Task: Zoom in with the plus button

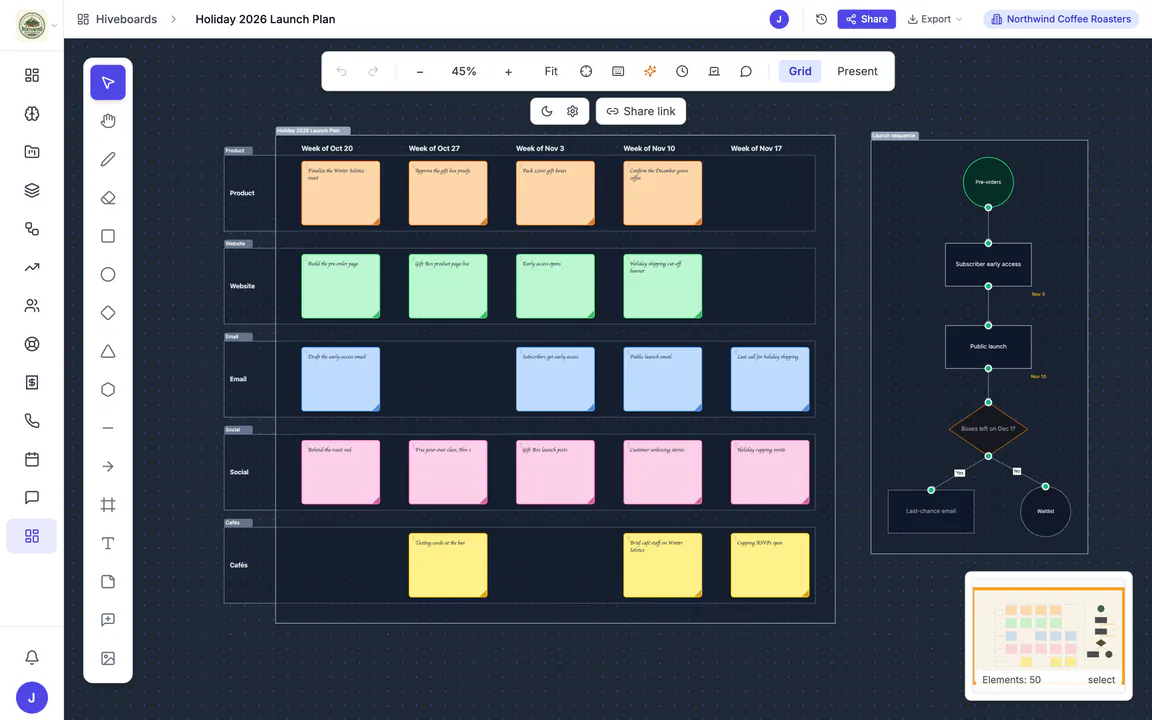Action: coord(508,71)
